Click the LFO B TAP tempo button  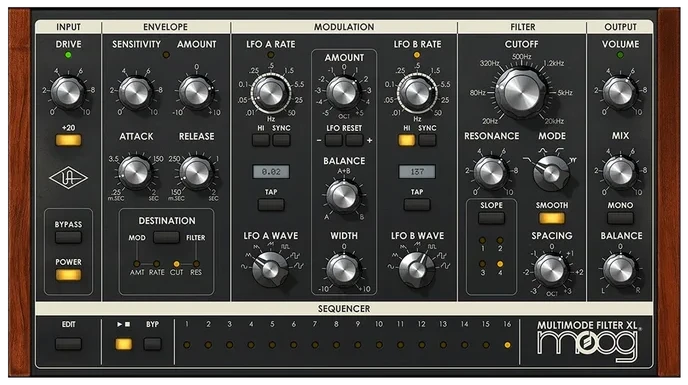click(x=417, y=205)
